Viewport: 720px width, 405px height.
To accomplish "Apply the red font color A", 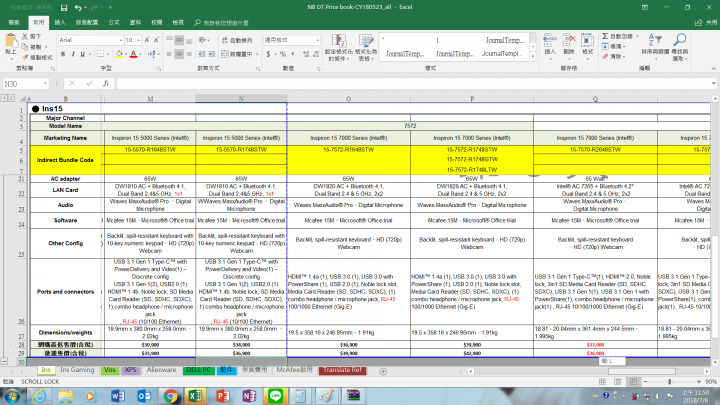I will pyautogui.click(x=133, y=54).
